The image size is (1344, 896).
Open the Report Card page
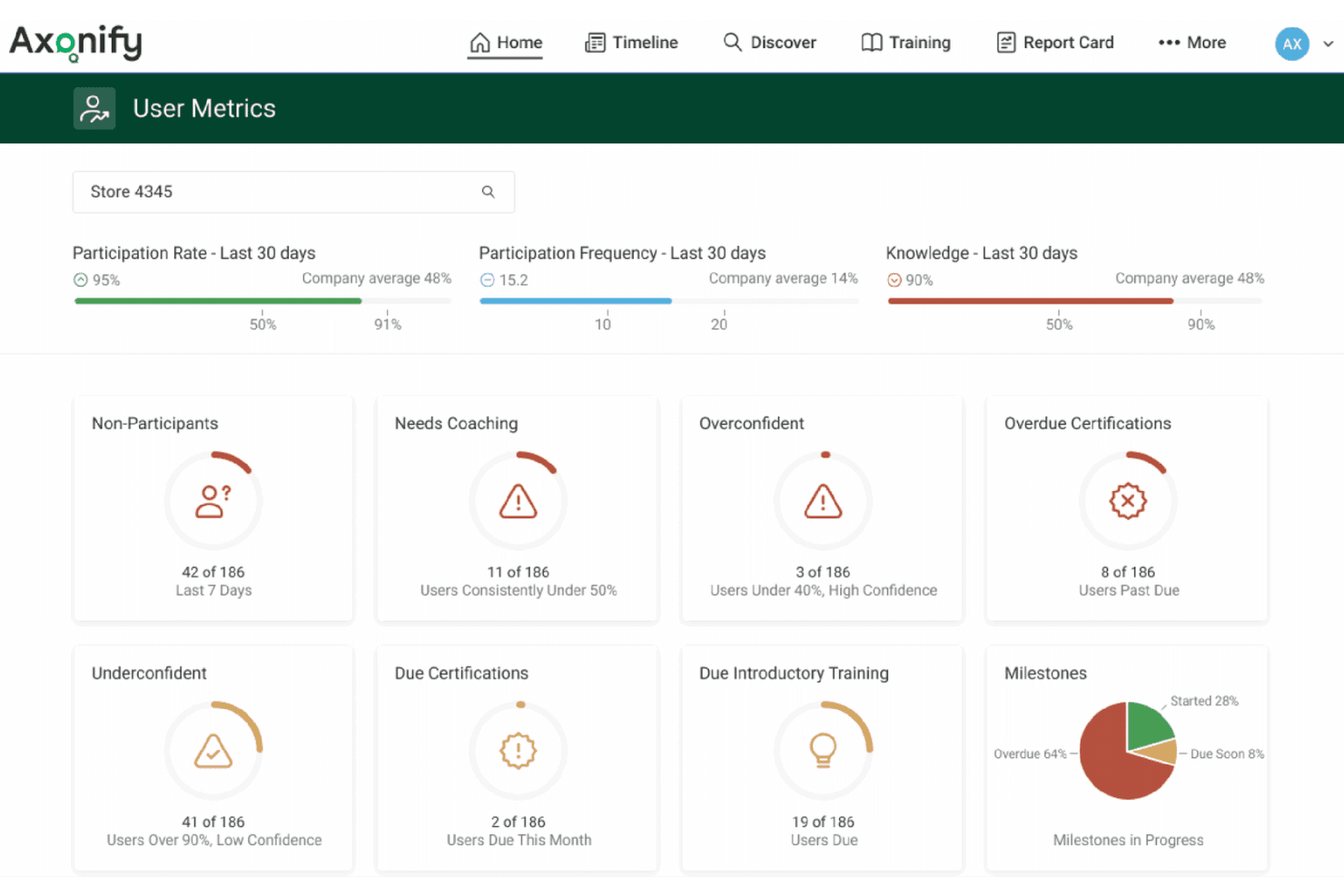tap(1054, 43)
